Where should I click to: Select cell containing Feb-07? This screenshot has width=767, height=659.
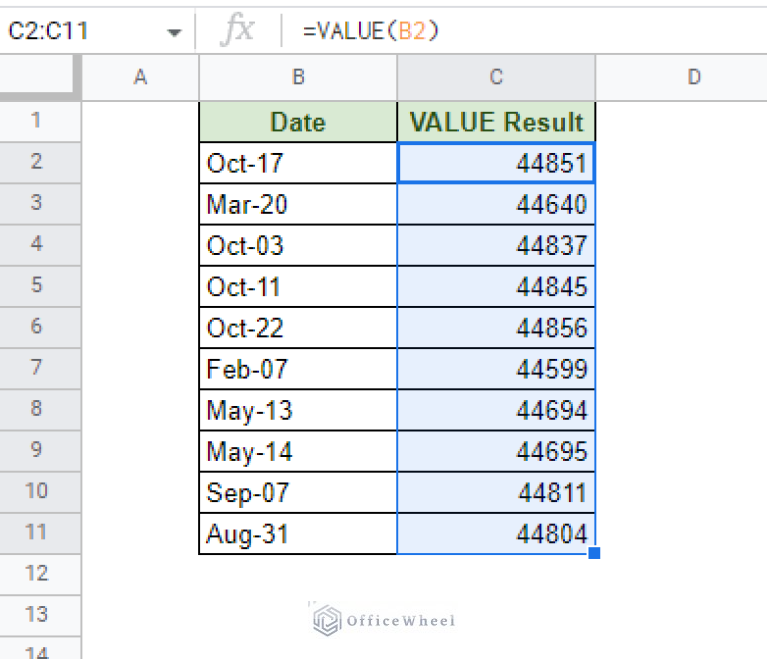tap(298, 369)
